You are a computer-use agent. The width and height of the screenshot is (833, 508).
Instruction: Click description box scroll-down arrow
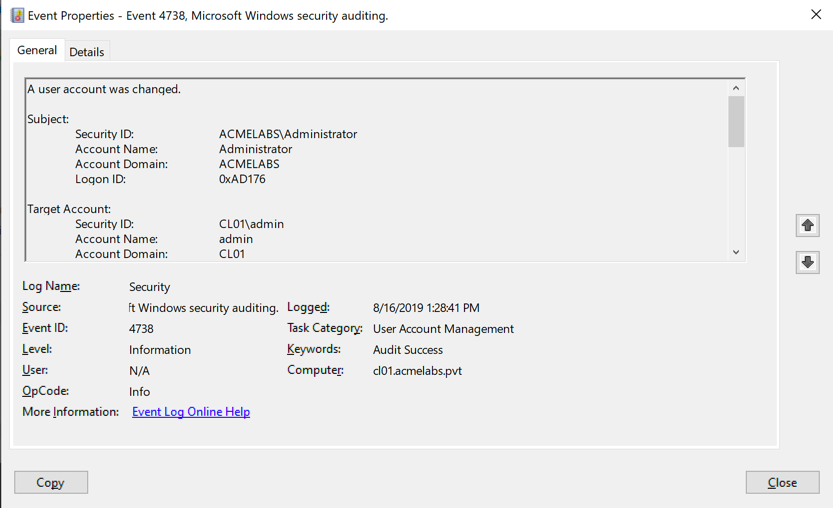pos(736,253)
